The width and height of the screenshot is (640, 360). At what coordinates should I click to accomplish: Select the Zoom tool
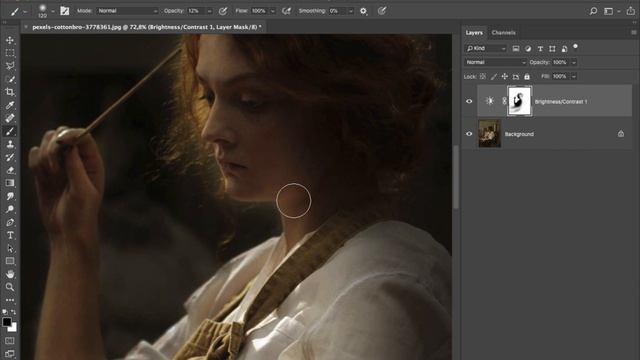[x=10, y=287]
